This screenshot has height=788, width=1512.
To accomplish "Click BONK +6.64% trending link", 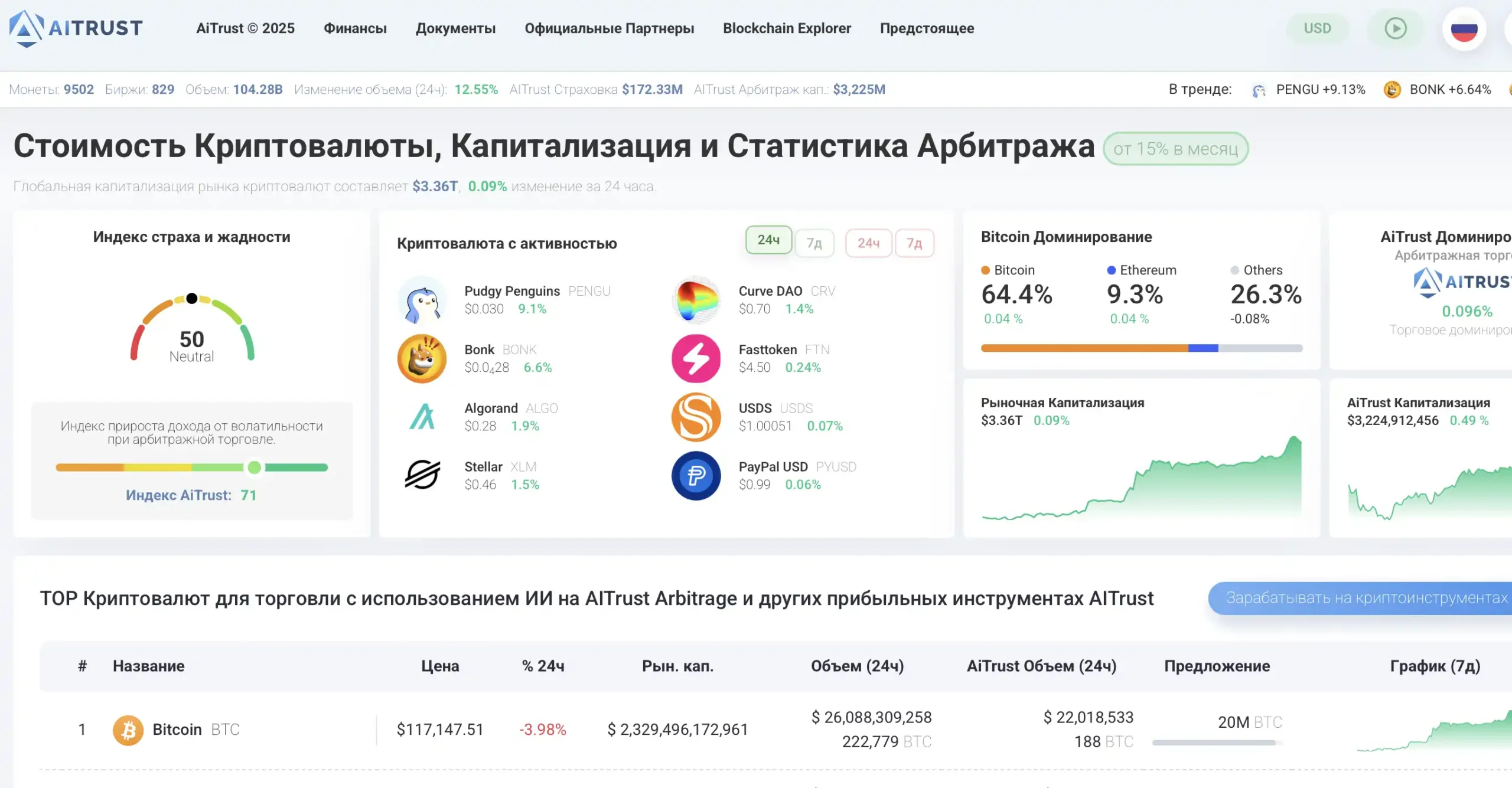I will click(x=1450, y=90).
